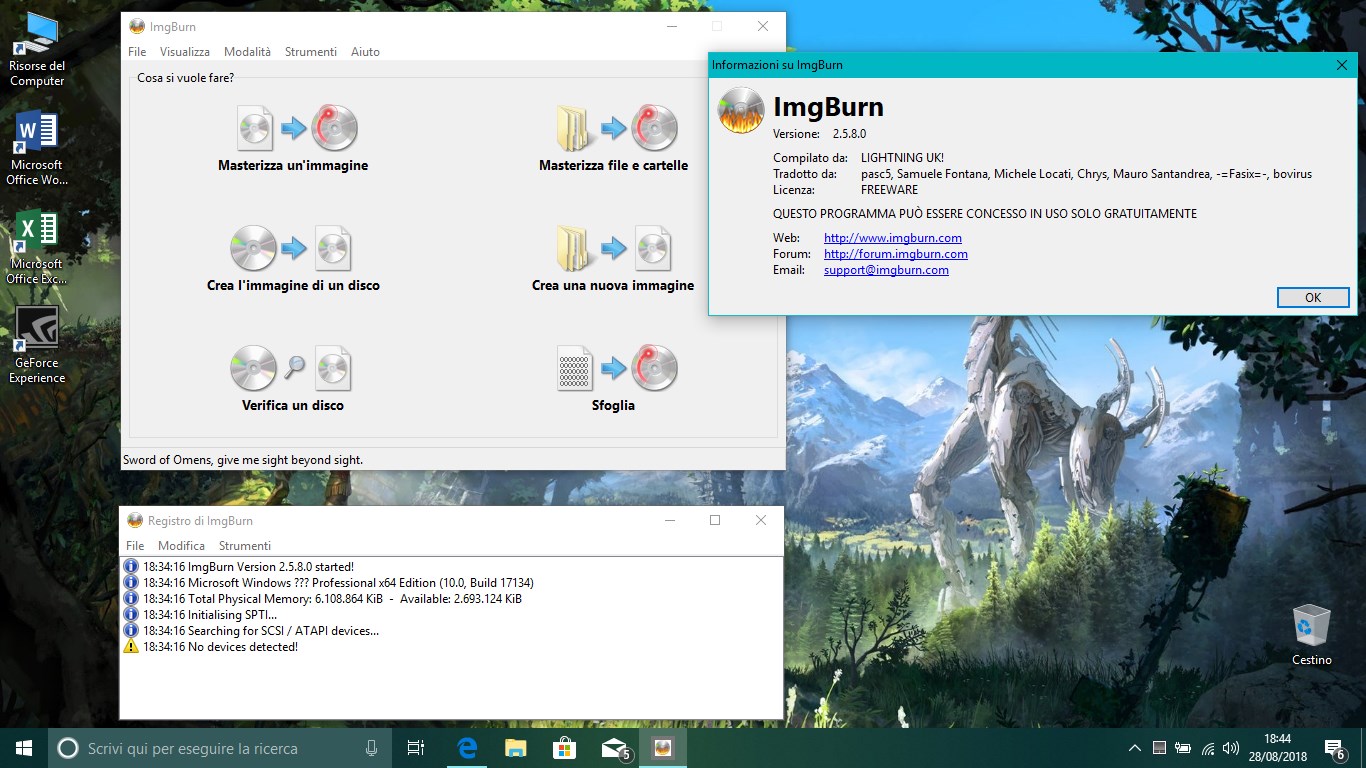Viewport: 1366px width, 768px height.
Task: Close the Informazioni su ImgBurn dialog
Action: pyautogui.click(x=1342, y=65)
